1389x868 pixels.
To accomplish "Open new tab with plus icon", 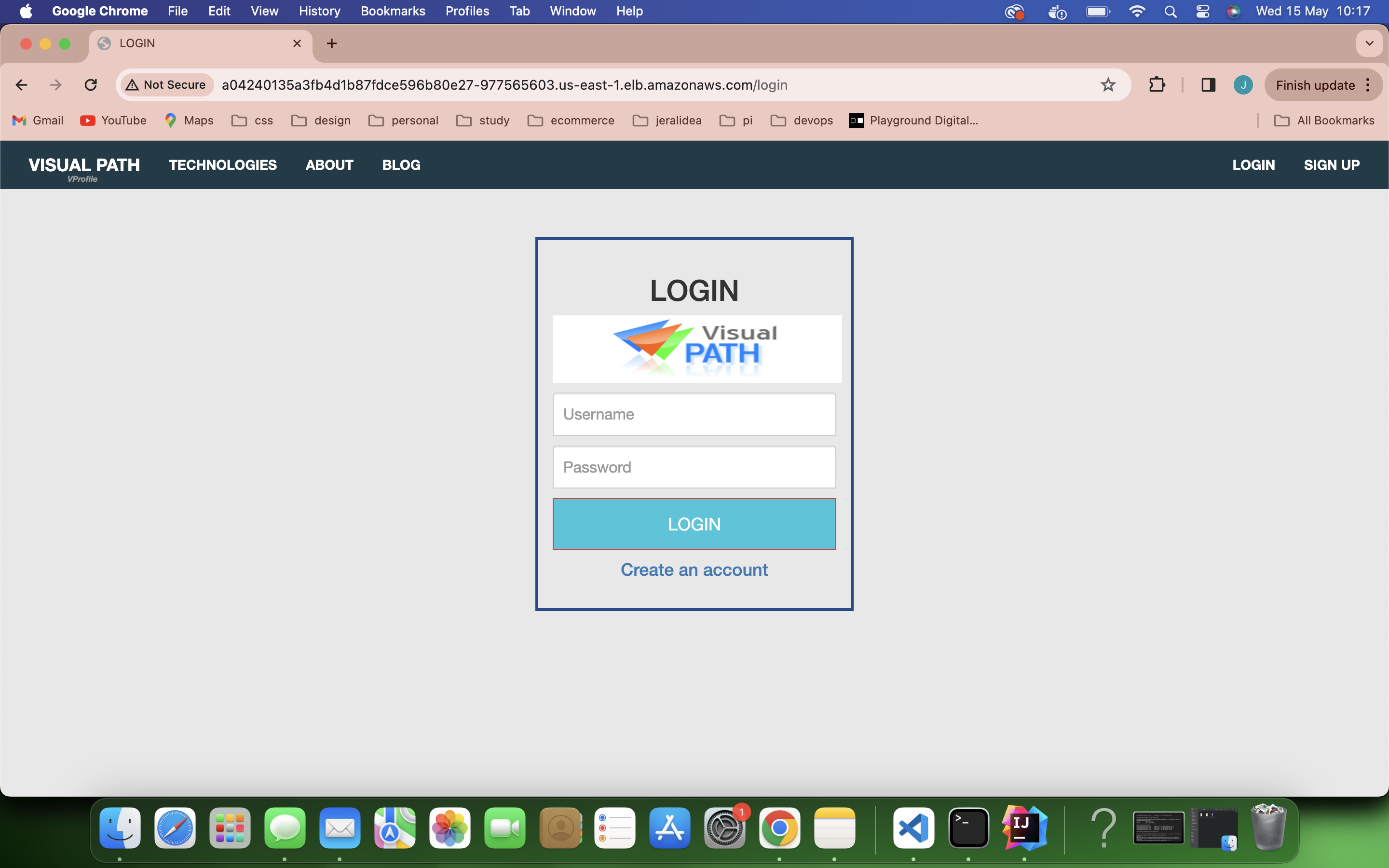I will [x=332, y=43].
